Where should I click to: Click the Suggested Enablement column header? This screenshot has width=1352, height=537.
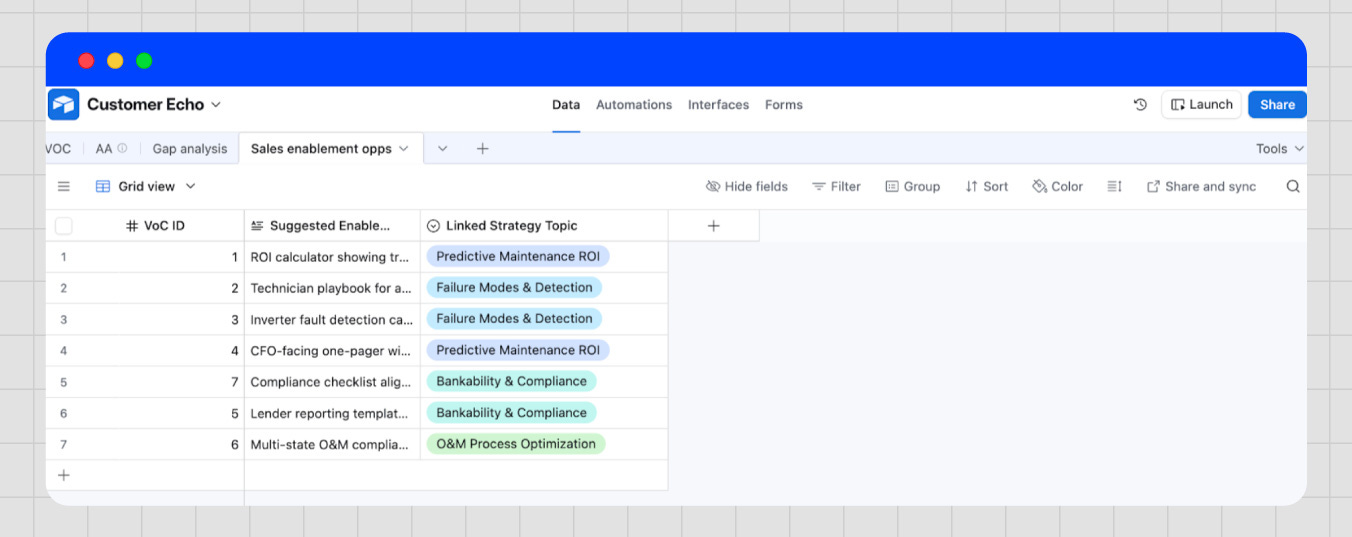(x=332, y=226)
